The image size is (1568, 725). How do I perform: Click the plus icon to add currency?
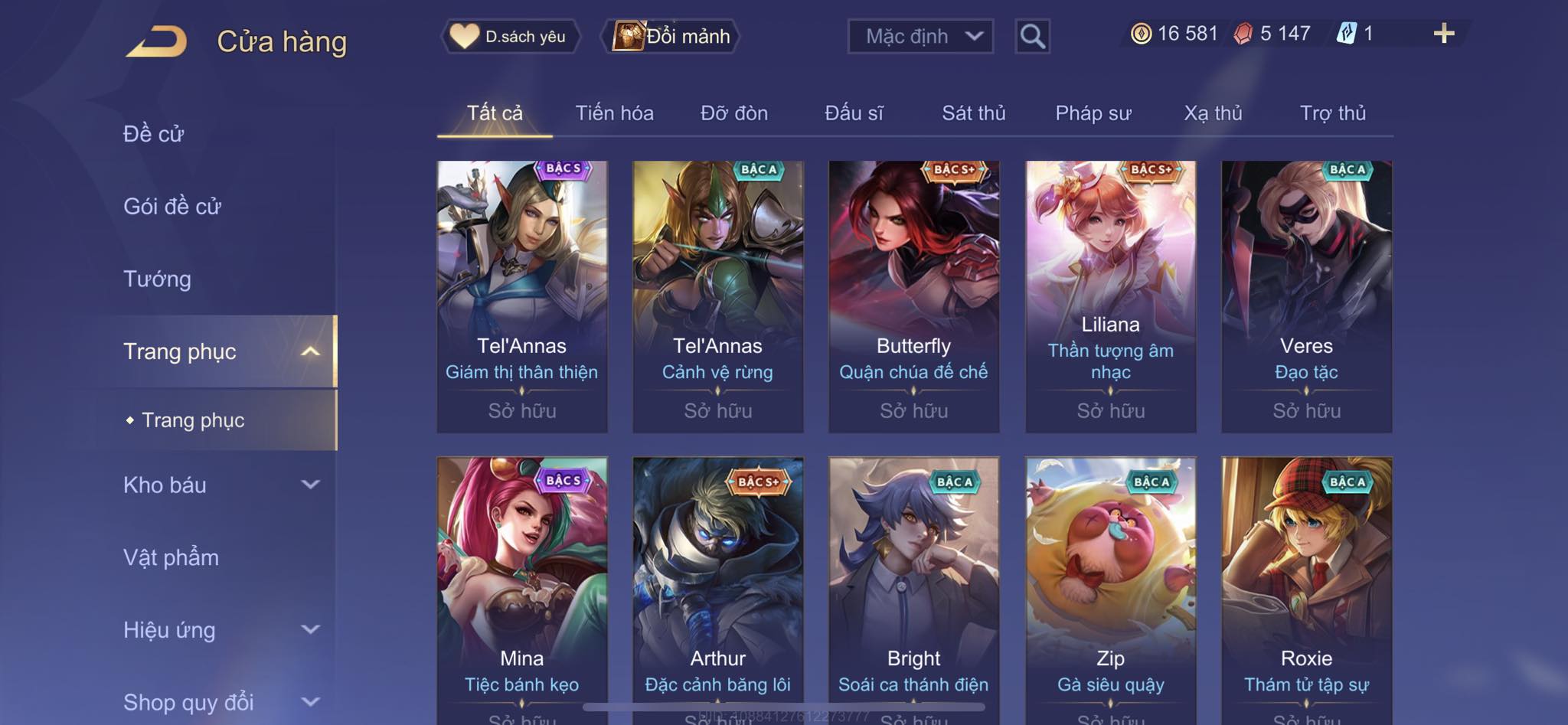[x=1444, y=34]
